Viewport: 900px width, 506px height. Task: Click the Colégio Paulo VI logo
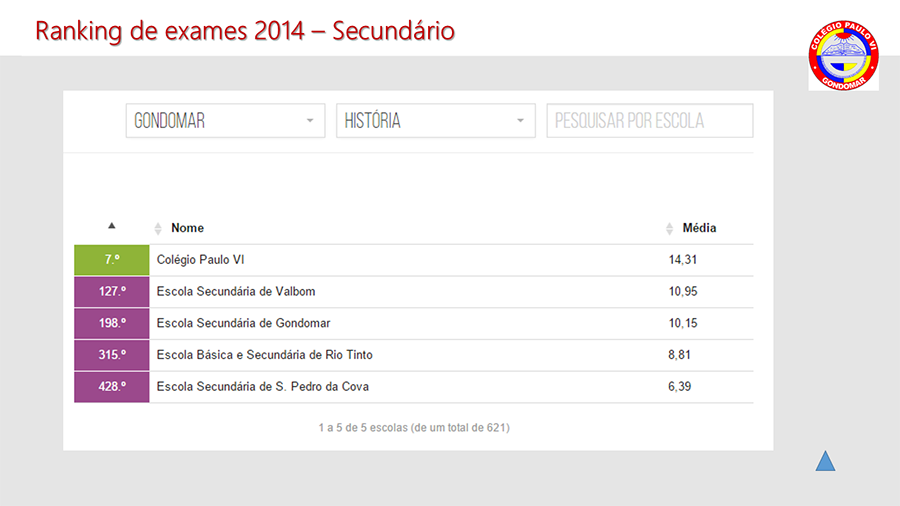(843, 56)
